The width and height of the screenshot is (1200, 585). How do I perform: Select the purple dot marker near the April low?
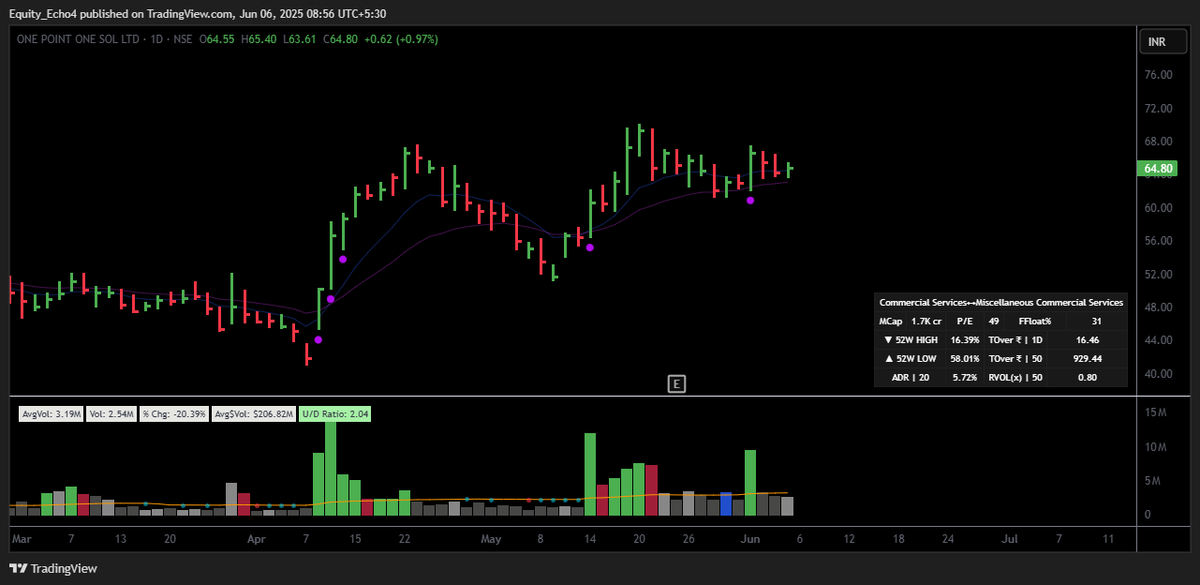[318, 340]
